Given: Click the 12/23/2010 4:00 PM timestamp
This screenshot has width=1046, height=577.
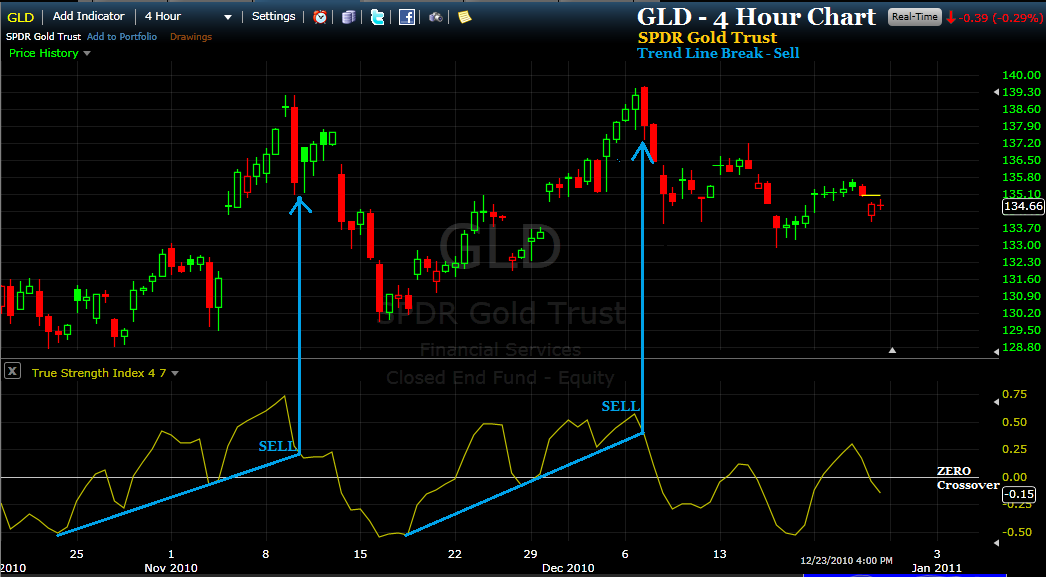Looking at the screenshot, I should tap(847, 560).
